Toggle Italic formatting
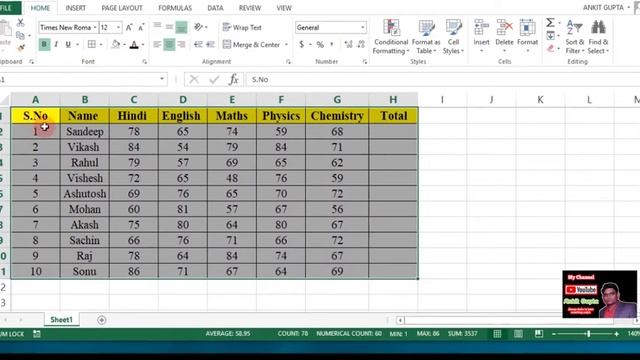 (x=56, y=44)
